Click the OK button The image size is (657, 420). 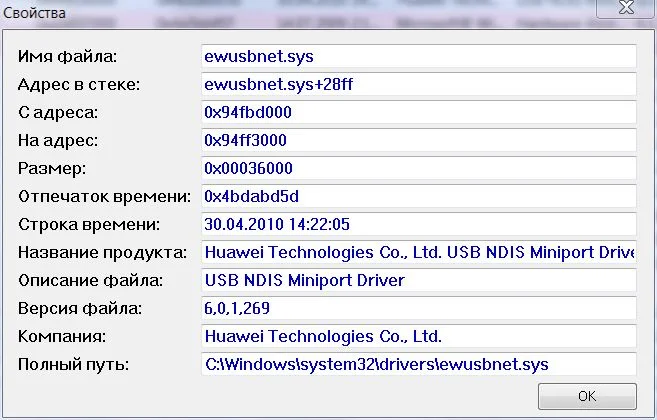point(587,396)
